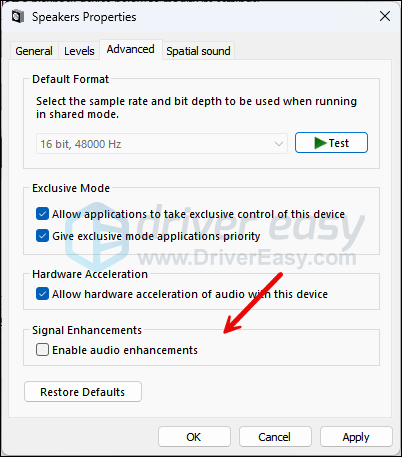The height and width of the screenshot is (457, 402).
Task: Go to the Spatial sound tab
Action: pos(198,51)
